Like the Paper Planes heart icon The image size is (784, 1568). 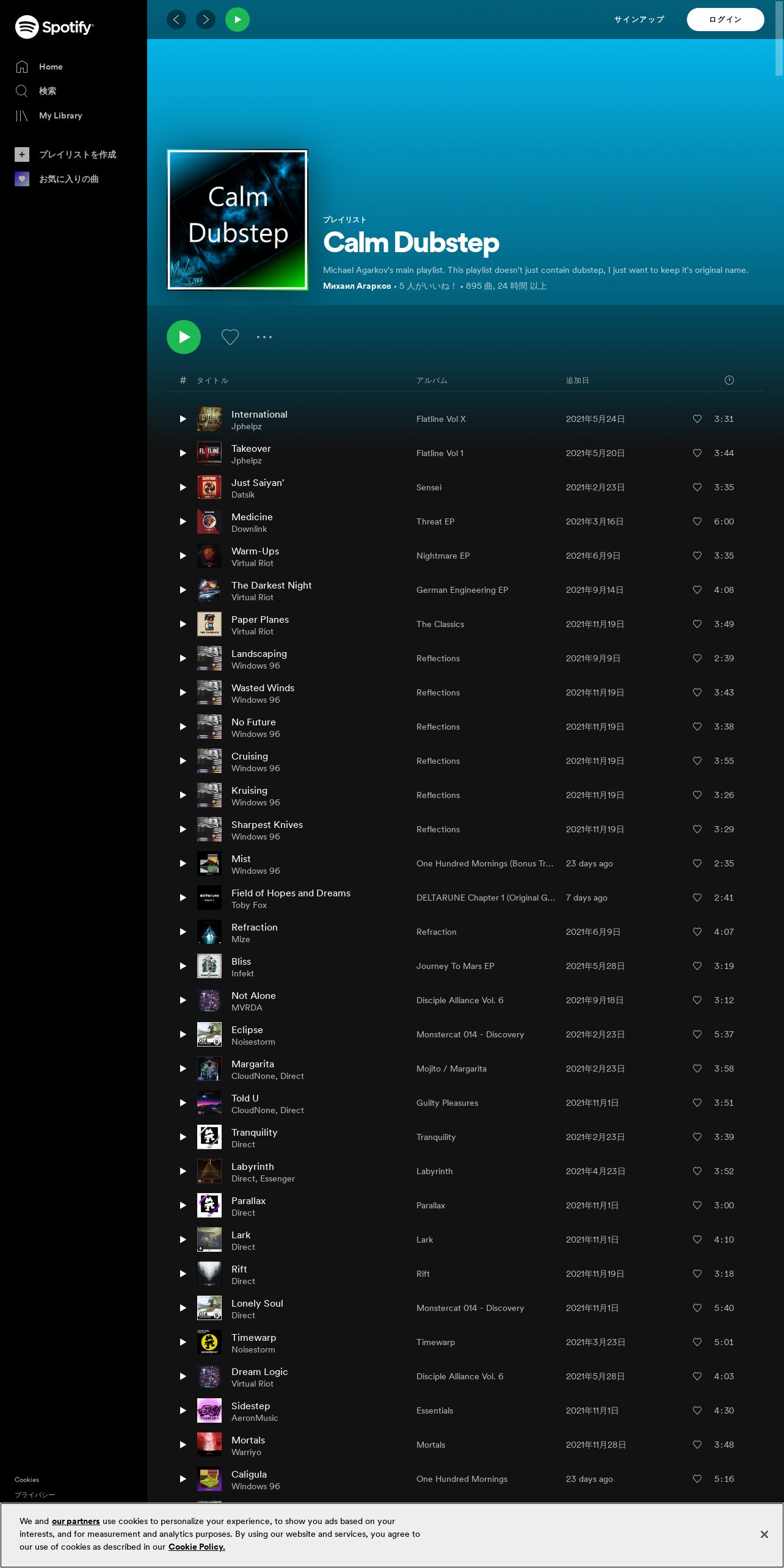coord(697,624)
